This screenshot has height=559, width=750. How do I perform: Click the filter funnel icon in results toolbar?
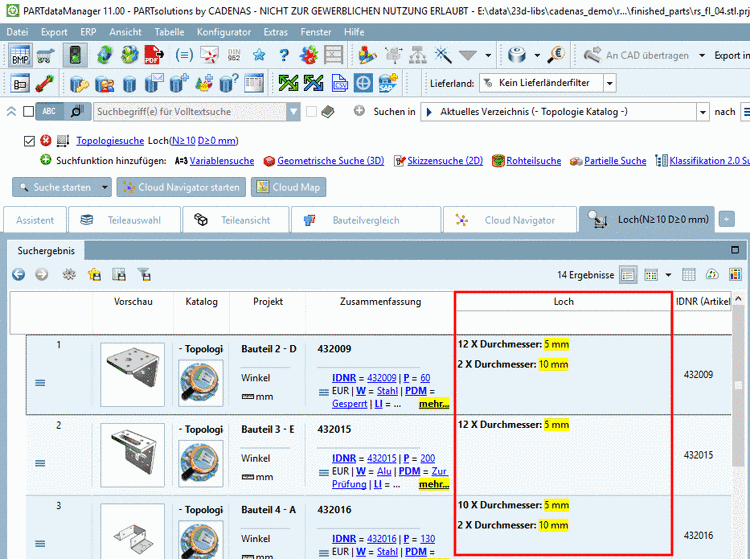[x=144, y=274]
